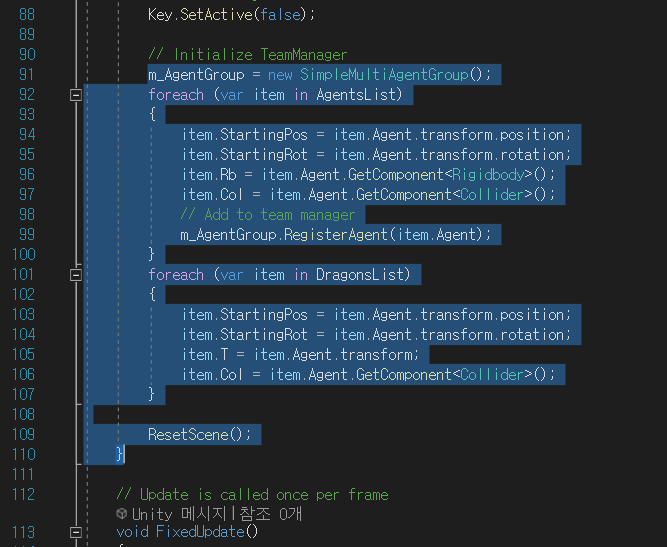Click 'item.T' on line 105

coord(205,355)
